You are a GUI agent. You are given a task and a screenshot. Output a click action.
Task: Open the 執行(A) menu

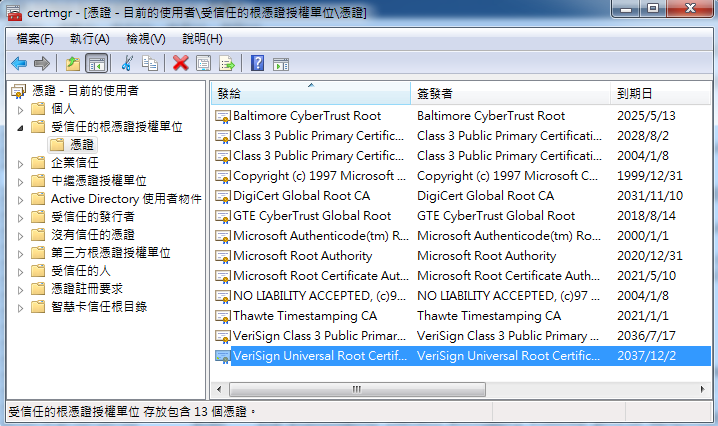pyautogui.click(x=90, y=39)
